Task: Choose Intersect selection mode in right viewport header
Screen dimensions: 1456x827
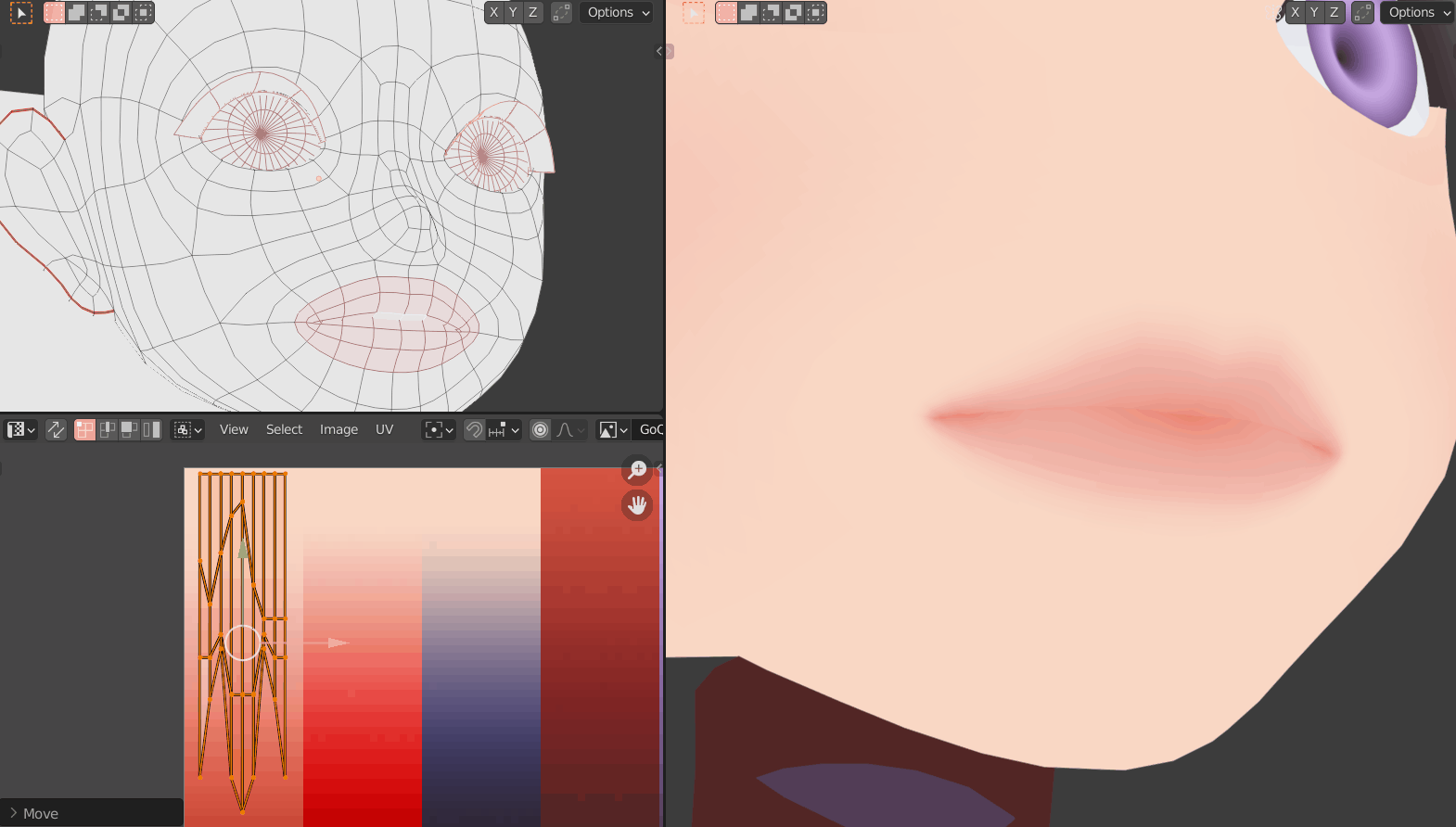Action: click(x=815, y=13)
